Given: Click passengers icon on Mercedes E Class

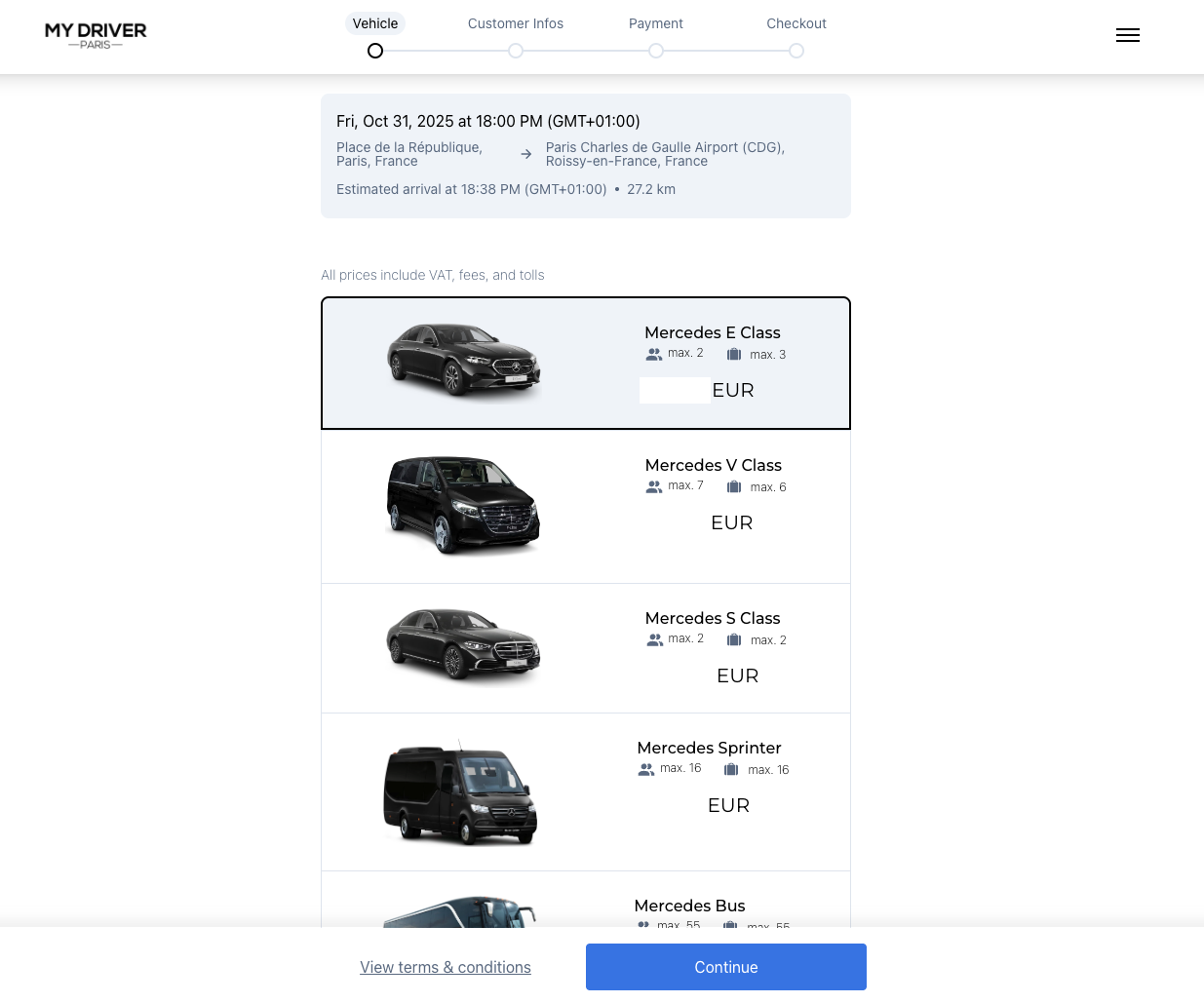Looking at the screenshot, I should pos(654,355).
